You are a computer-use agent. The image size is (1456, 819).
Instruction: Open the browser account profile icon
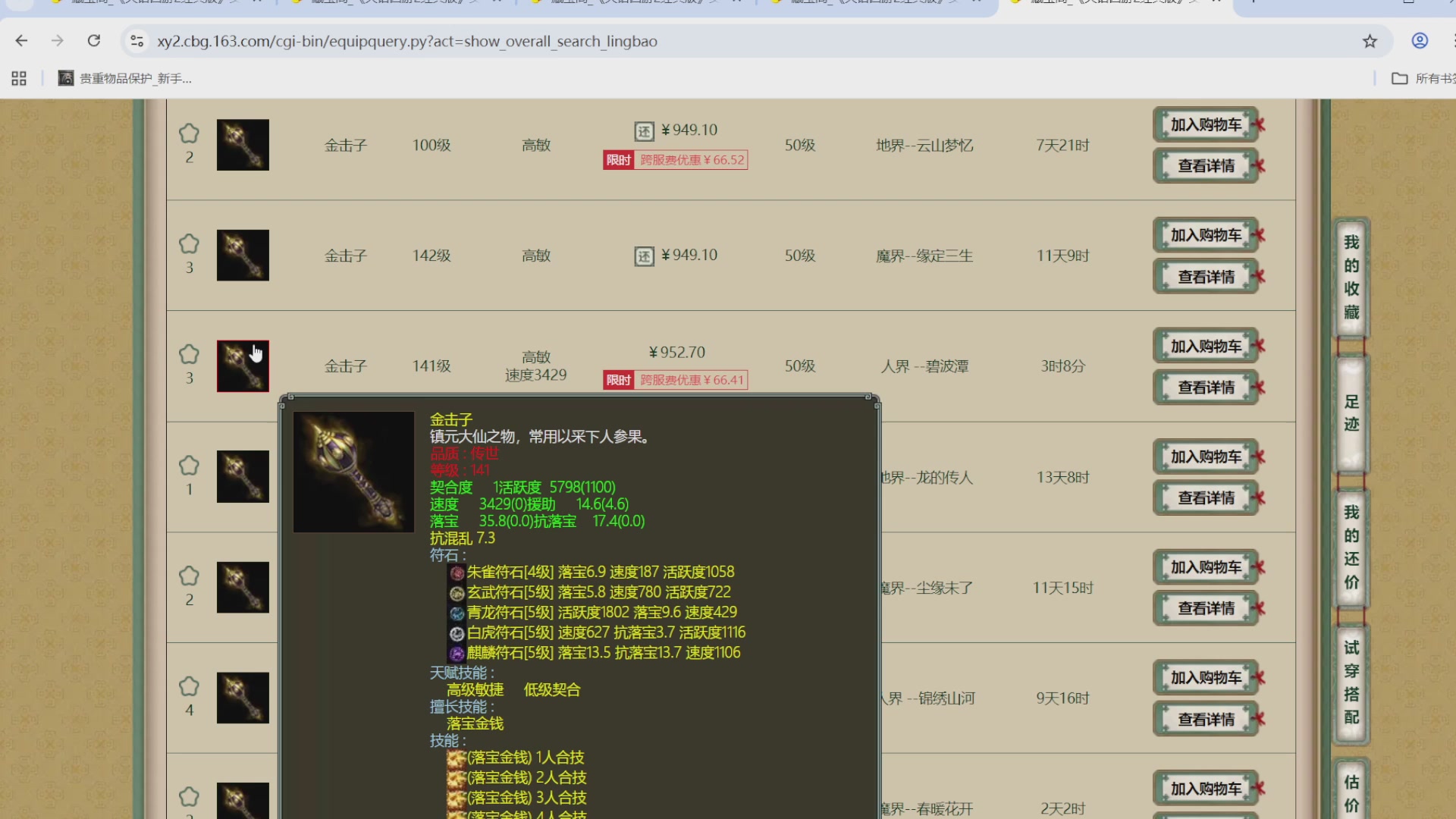[x=1419, y=41]
